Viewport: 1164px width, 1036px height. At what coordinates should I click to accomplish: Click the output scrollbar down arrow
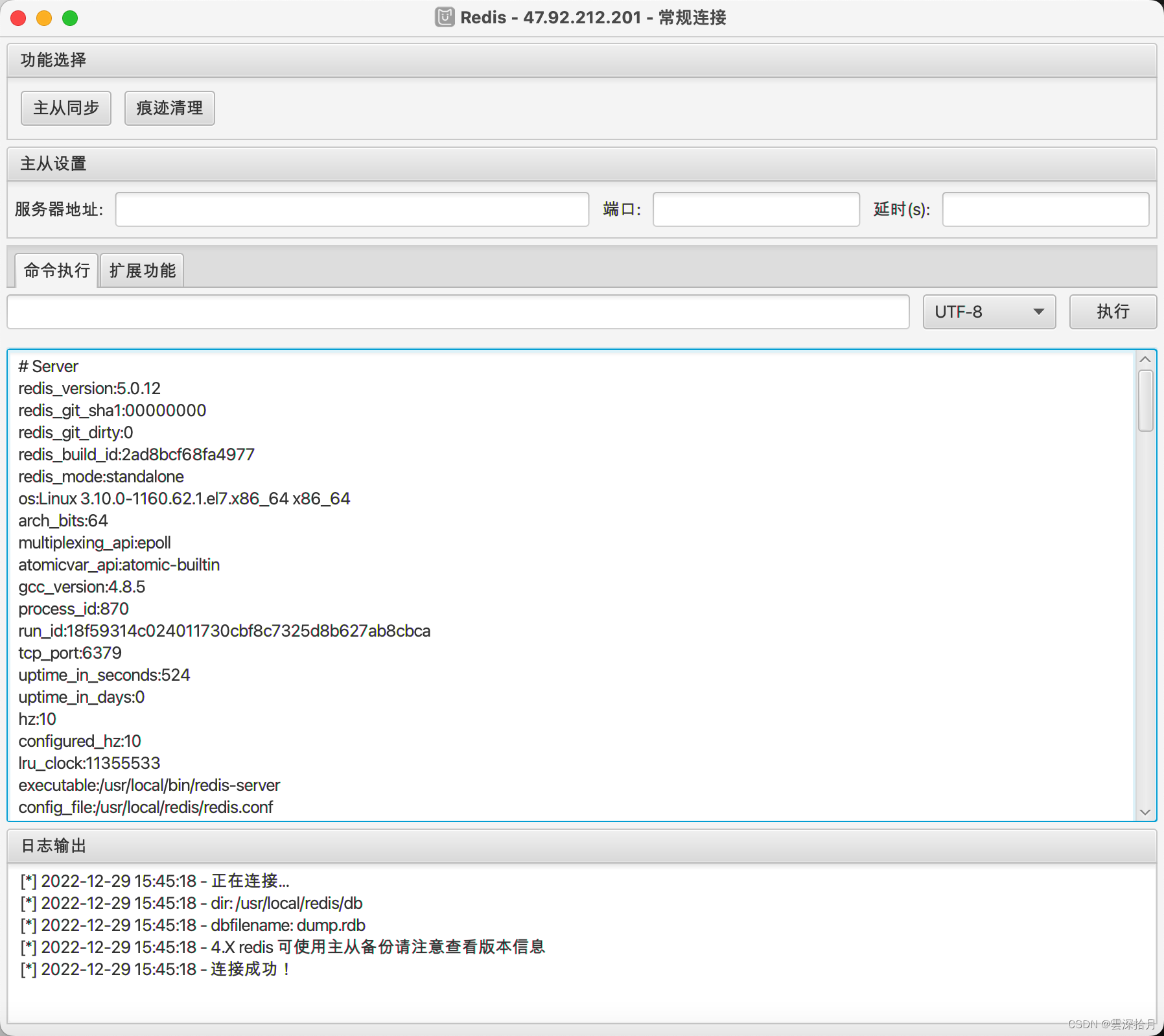click(1145, 812)
